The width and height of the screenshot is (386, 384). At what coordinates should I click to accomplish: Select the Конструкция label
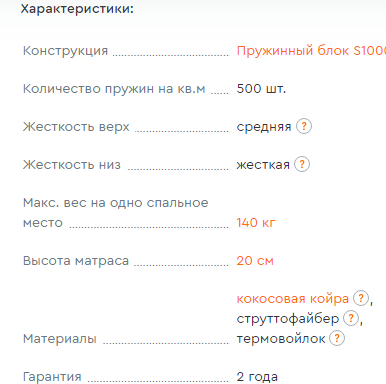[x=65, y=51]
